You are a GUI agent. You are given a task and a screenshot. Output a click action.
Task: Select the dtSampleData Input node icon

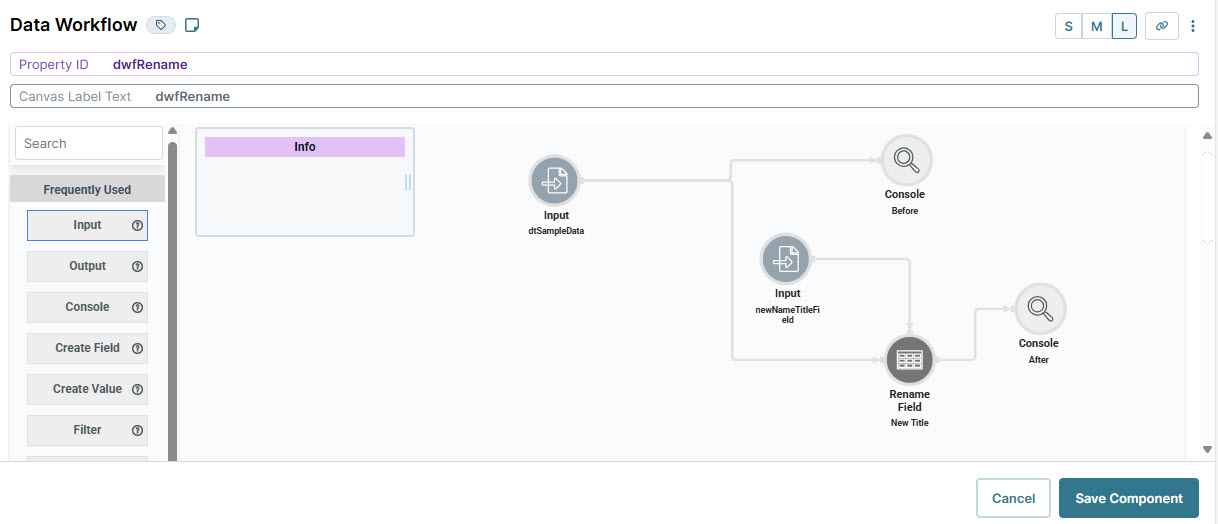tap(555, 181)
